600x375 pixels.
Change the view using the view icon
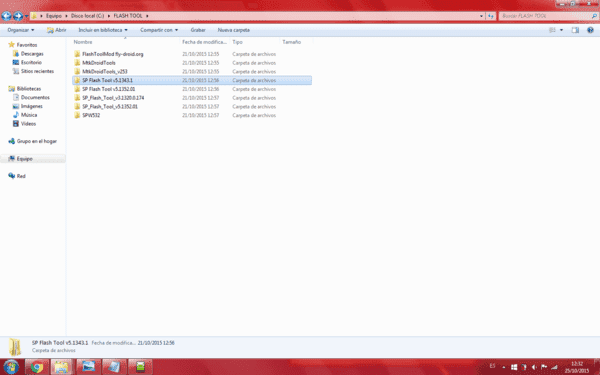pyautogui.click(x=552, y=30)
